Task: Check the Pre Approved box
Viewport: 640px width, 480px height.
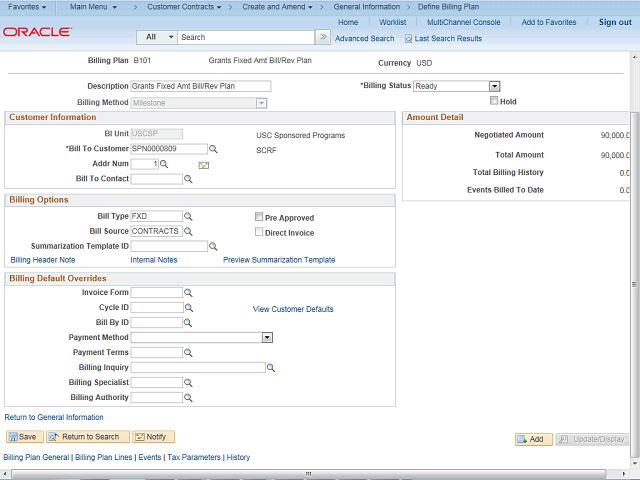Action: click(x=259, y=217)
